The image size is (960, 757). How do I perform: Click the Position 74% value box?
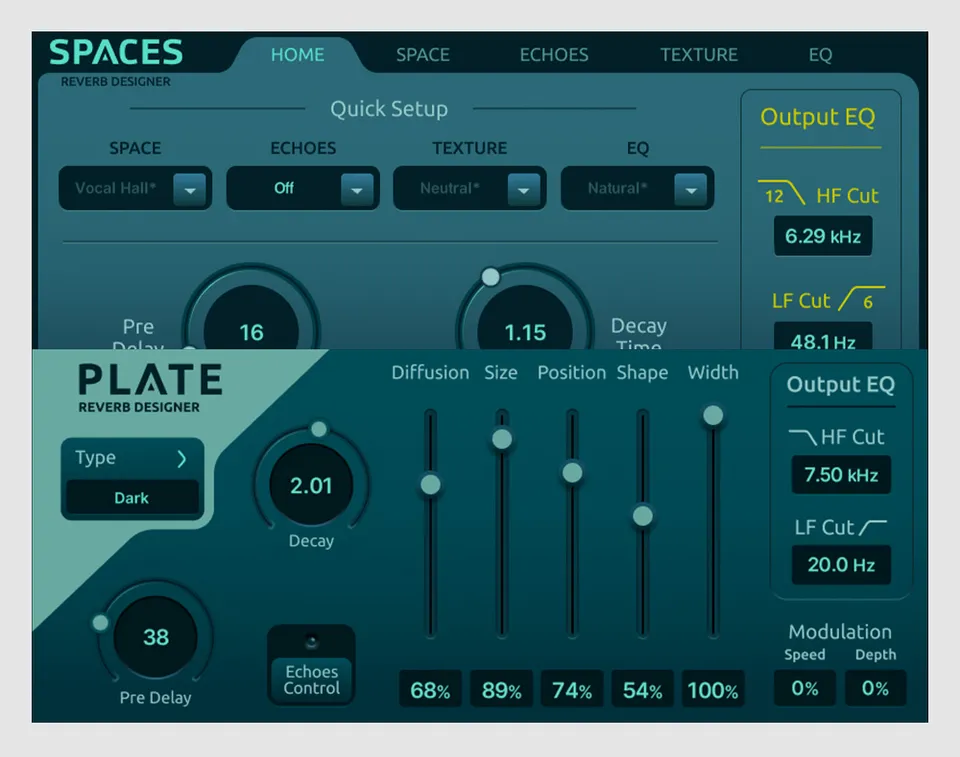[572, 690]
